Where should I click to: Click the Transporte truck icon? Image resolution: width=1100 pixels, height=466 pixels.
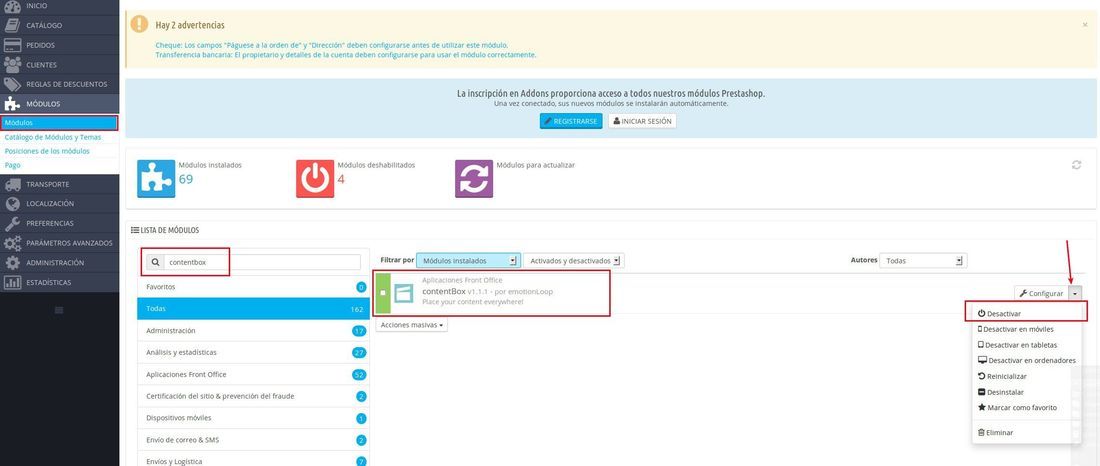click(x=13, y=184)
